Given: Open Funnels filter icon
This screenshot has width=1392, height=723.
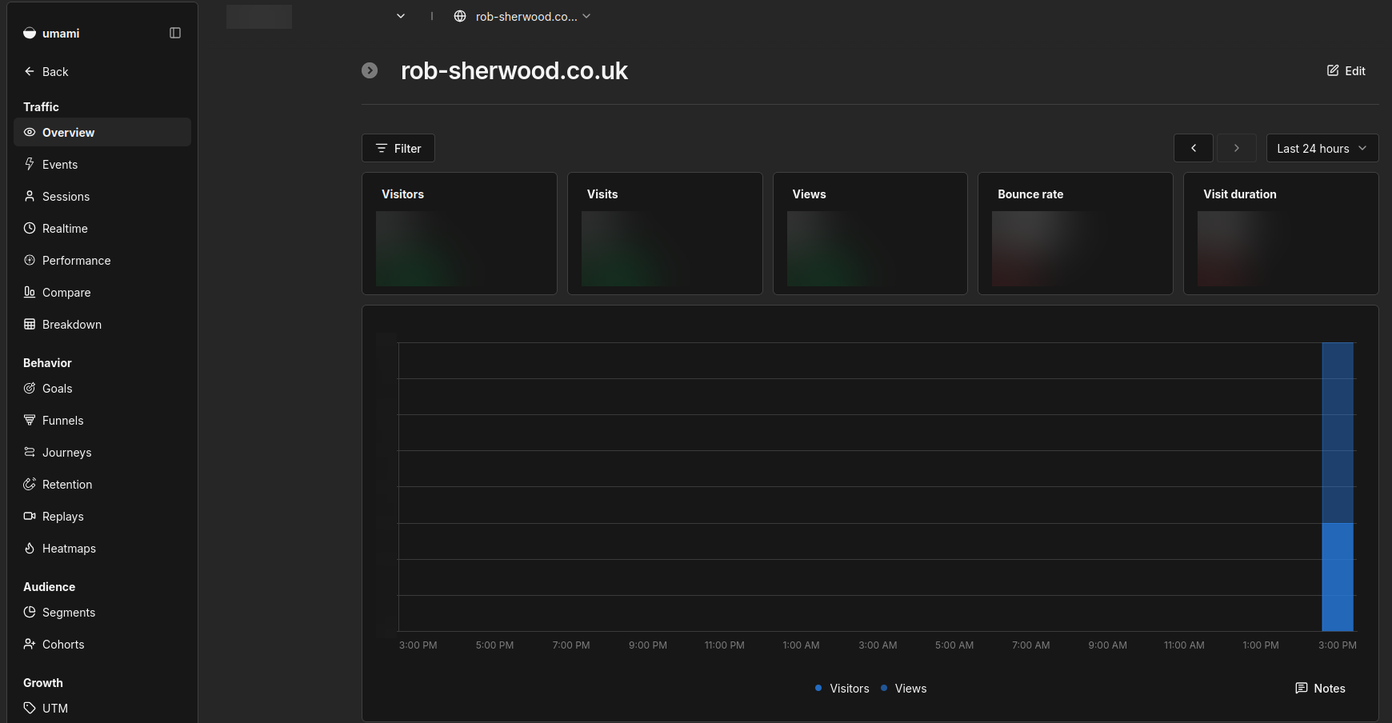Looking at the screenshot, I should (30, 420).
